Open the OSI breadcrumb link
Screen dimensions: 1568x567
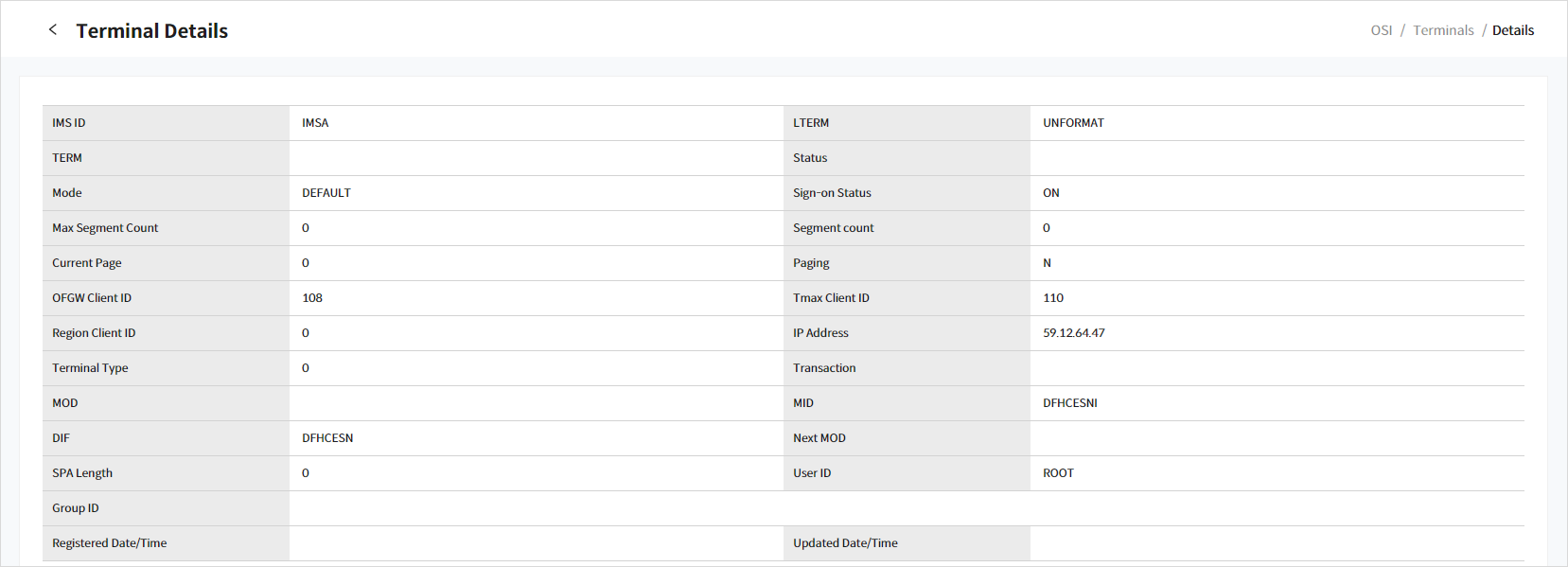1381,30
